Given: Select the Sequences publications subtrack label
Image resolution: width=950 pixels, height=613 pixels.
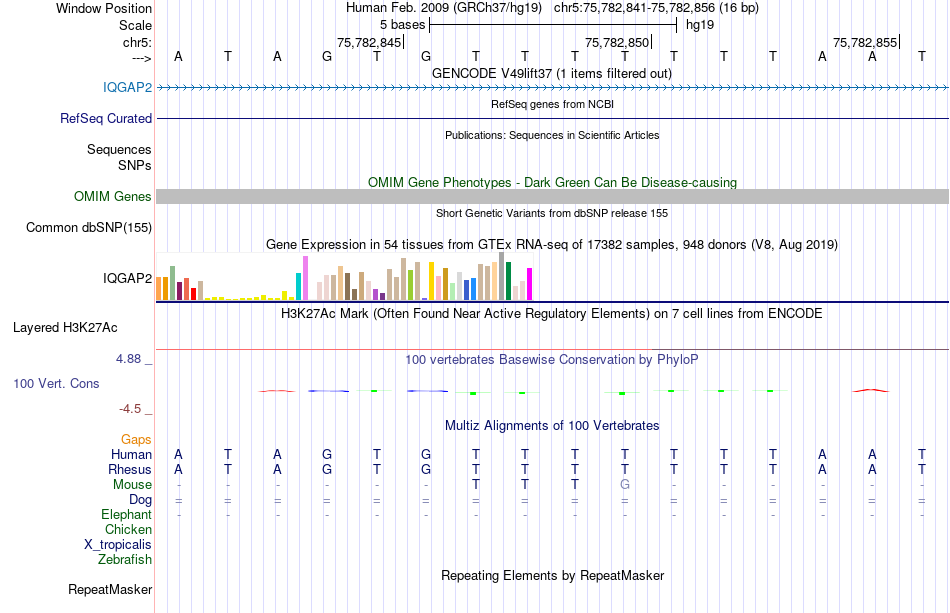Looking at the screenshot, I should 119,150.
